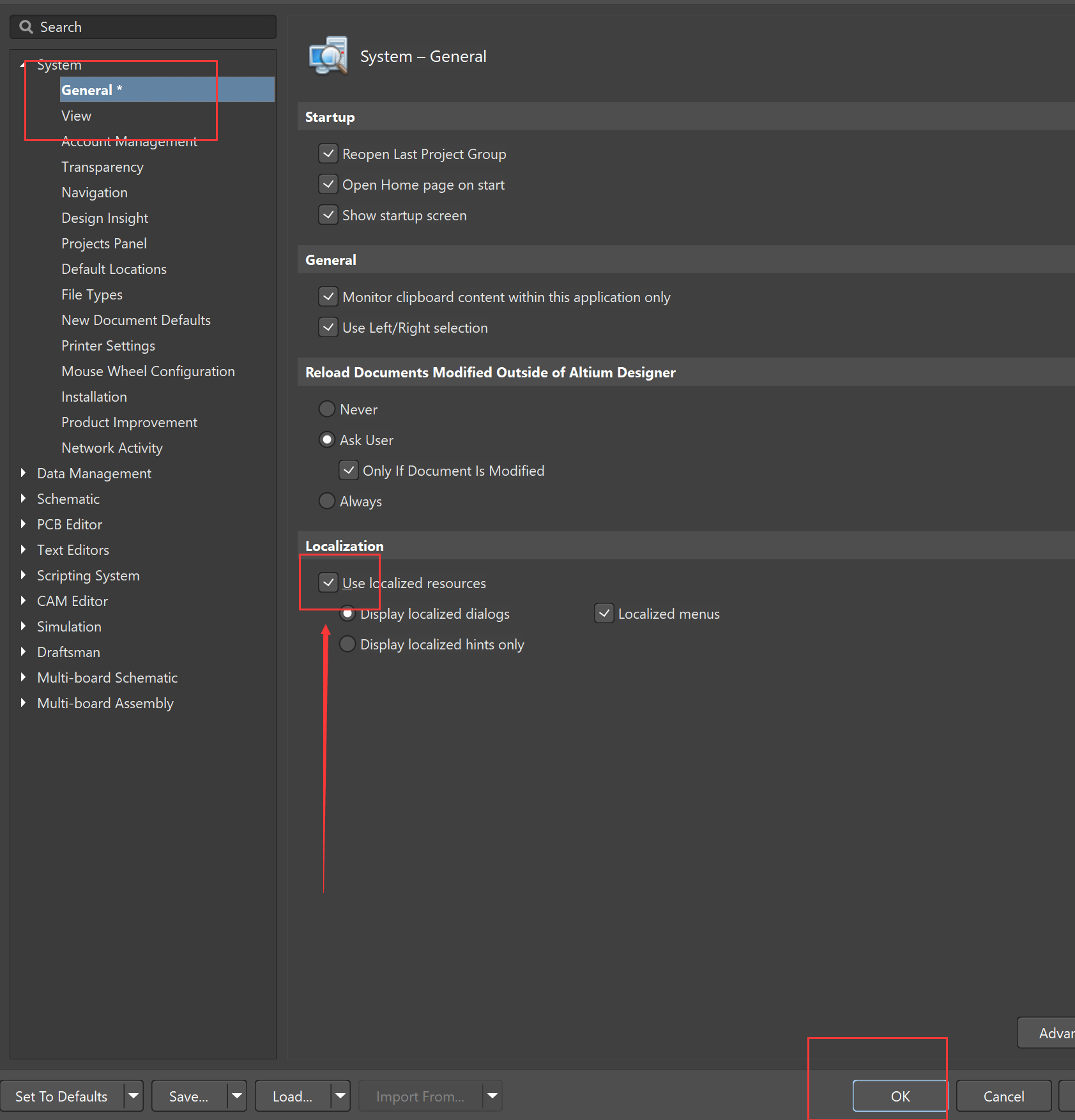Open the Installation page
The image size is (1075, 1120).
(x=94, y=397)
